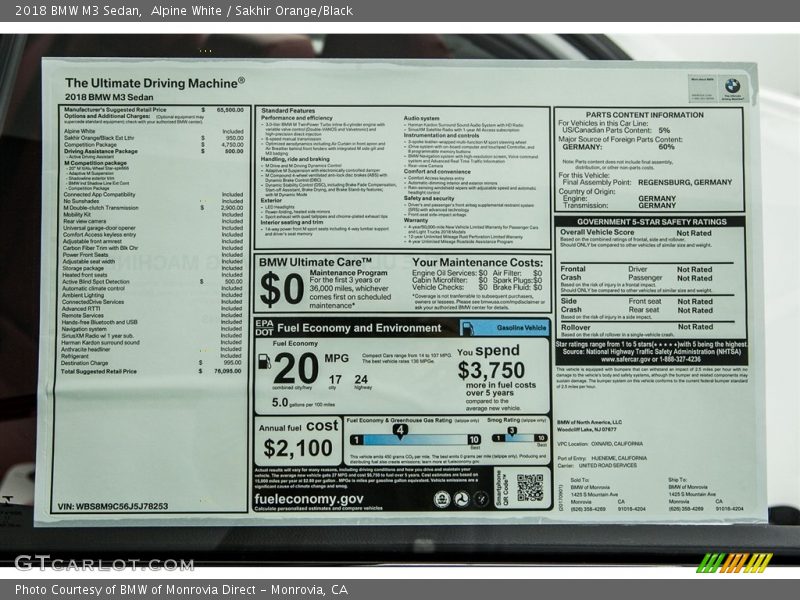Image resolution: width=800 pixels, height=600 pixels.
Task: Click the Parts Content Information heading
Action: pyautogui.click(x=644, y=115)
